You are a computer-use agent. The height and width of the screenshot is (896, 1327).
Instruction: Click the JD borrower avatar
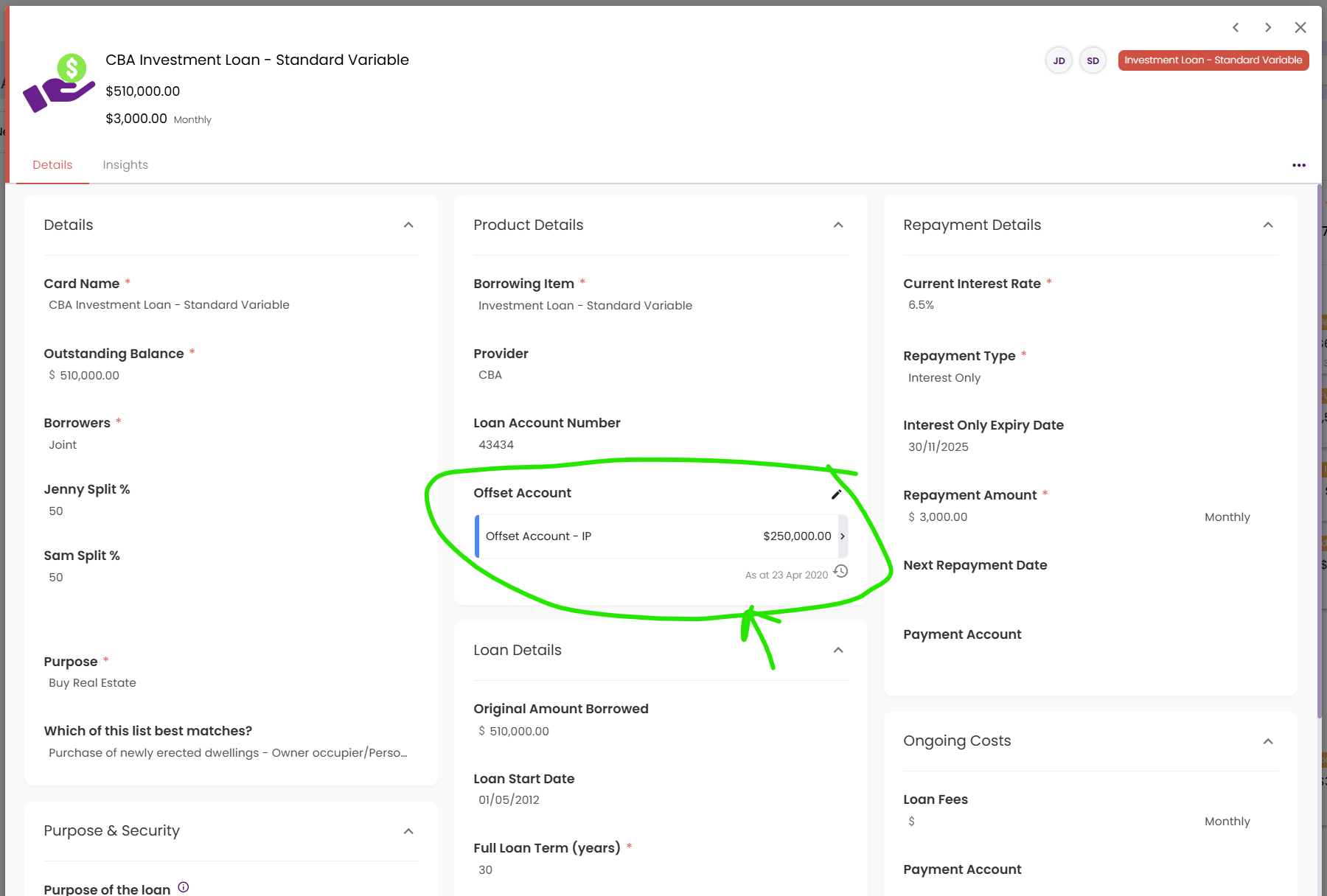1059,60
